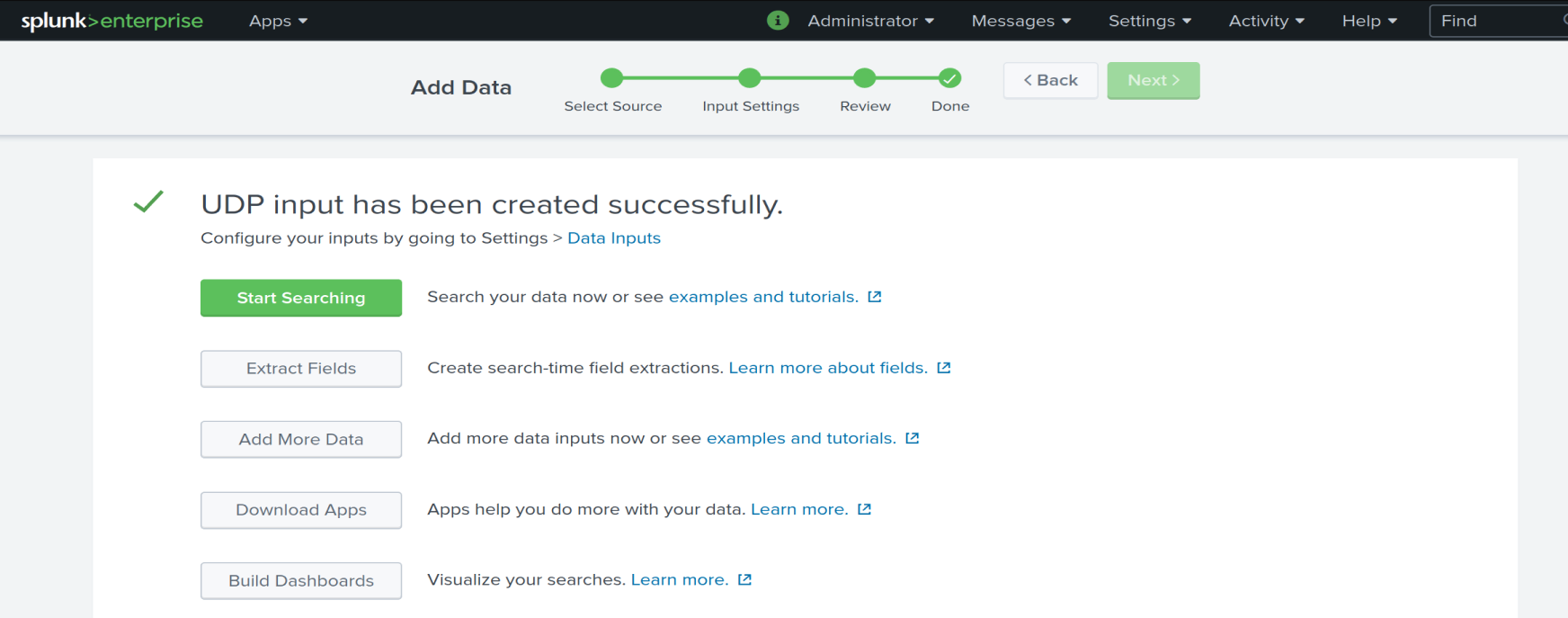Open 'Learn more' link in Download Apps row
1568x618 pixels.
799,509
